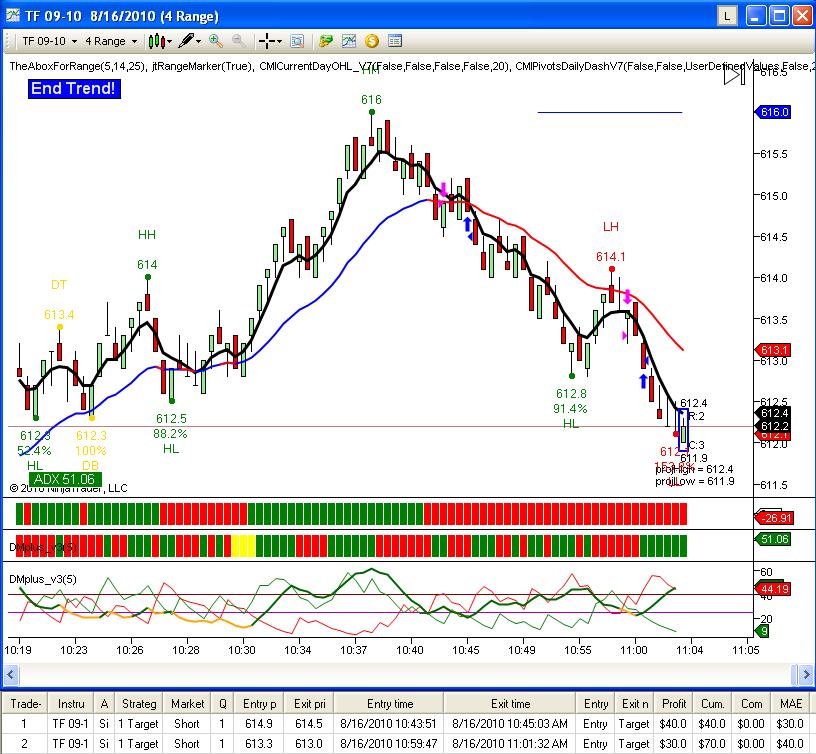The width and height of the screenshot is (816, 754).
Task: Click the jump-to-latest bar arrow icon
Action: [734, 76]
